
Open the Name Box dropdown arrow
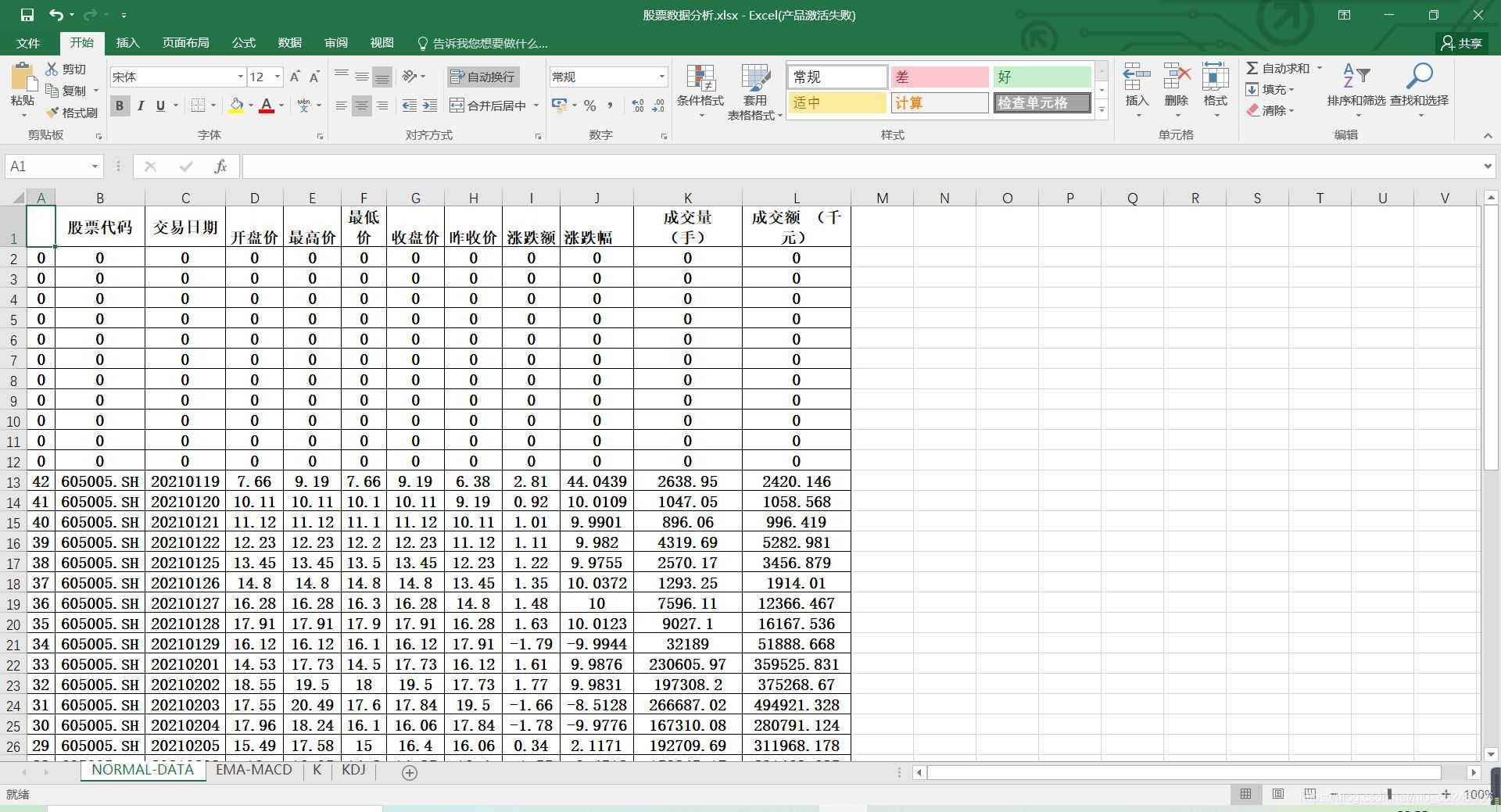click(95, 166)
